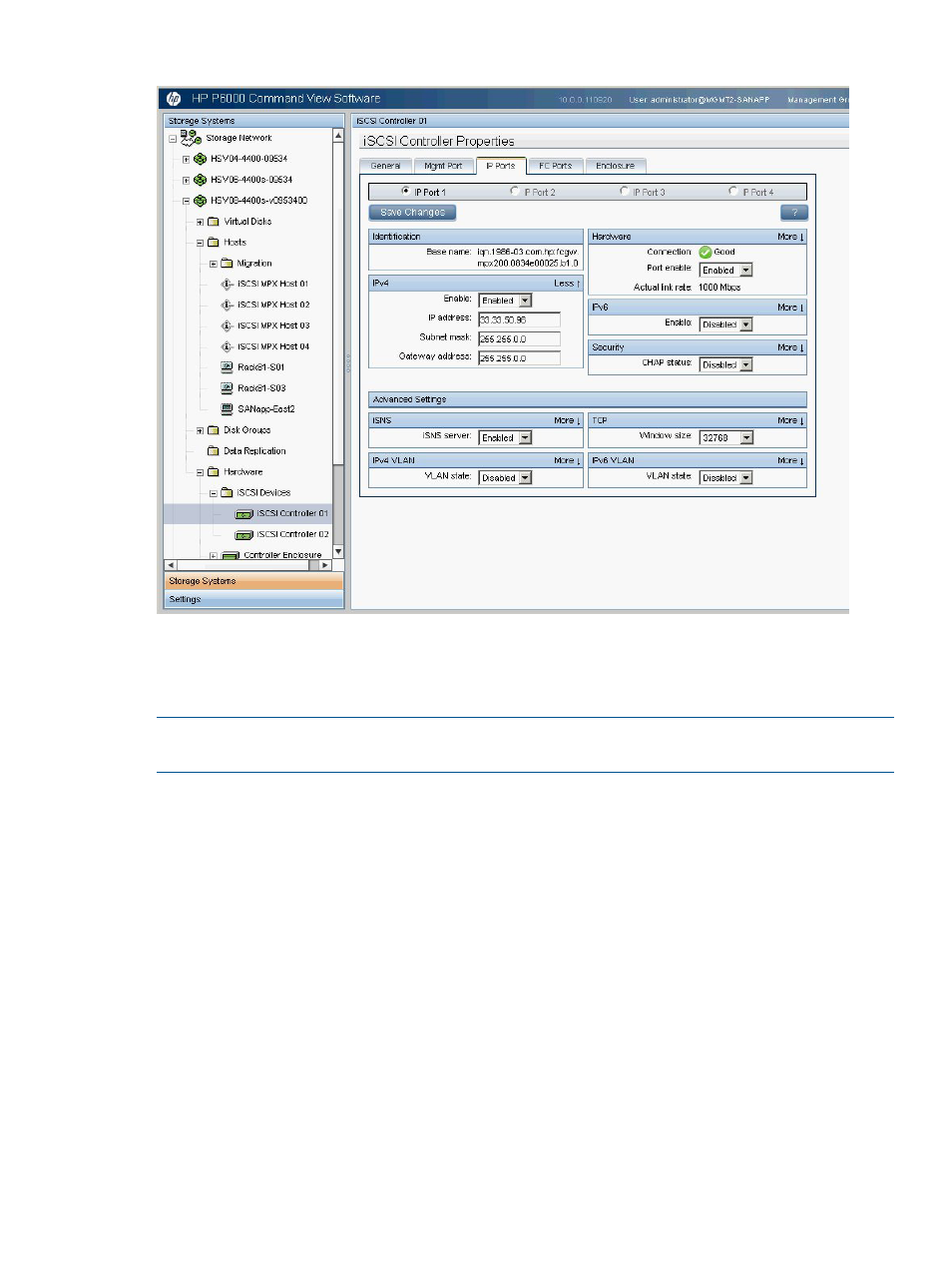Show more Hardware details
Viewport: 952px width, 1268px height.
point(790,237)
